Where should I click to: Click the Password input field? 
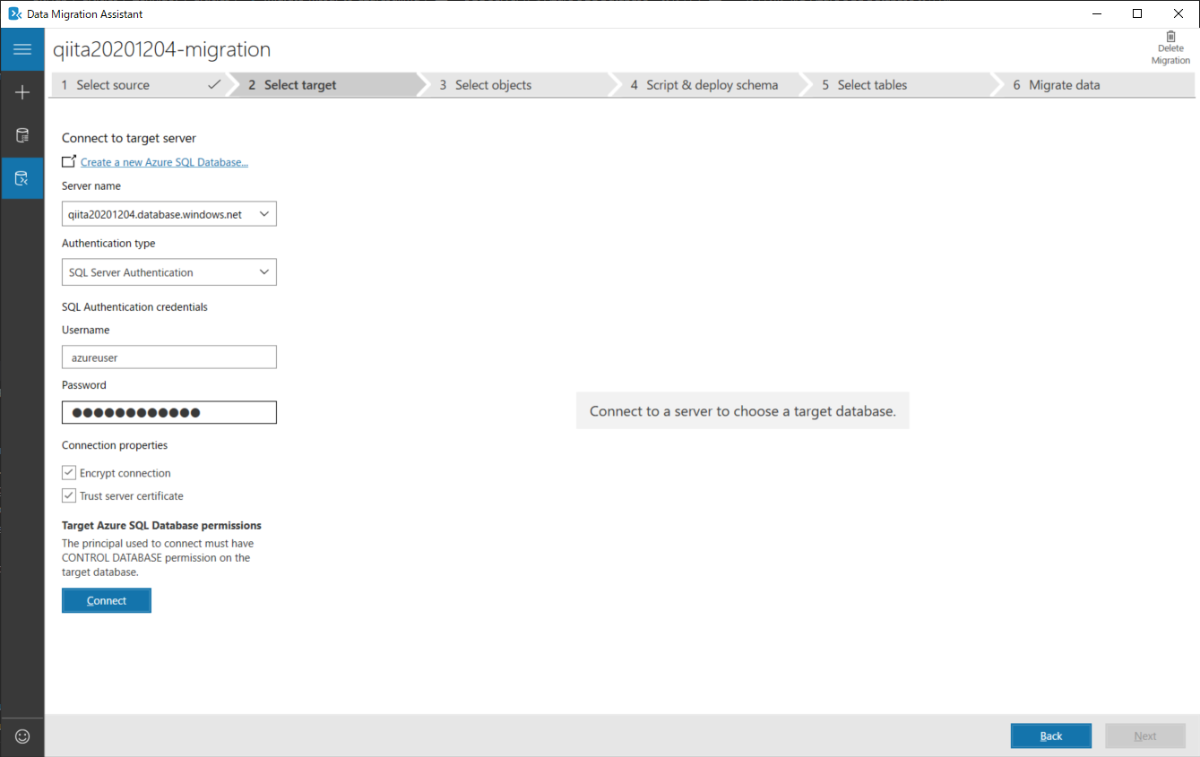click(x=169, y=412)
